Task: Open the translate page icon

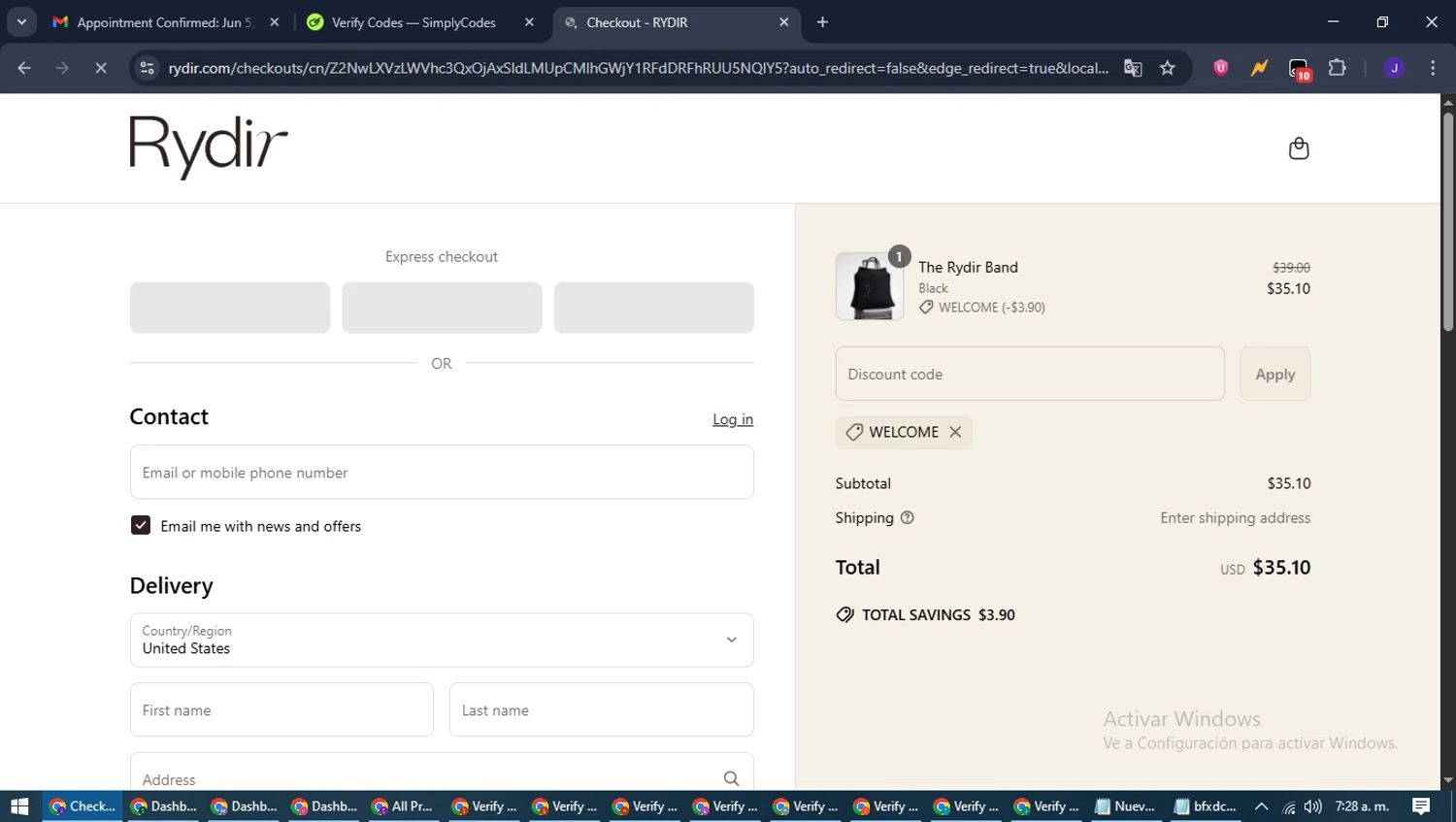Action: click(1133, 68)
